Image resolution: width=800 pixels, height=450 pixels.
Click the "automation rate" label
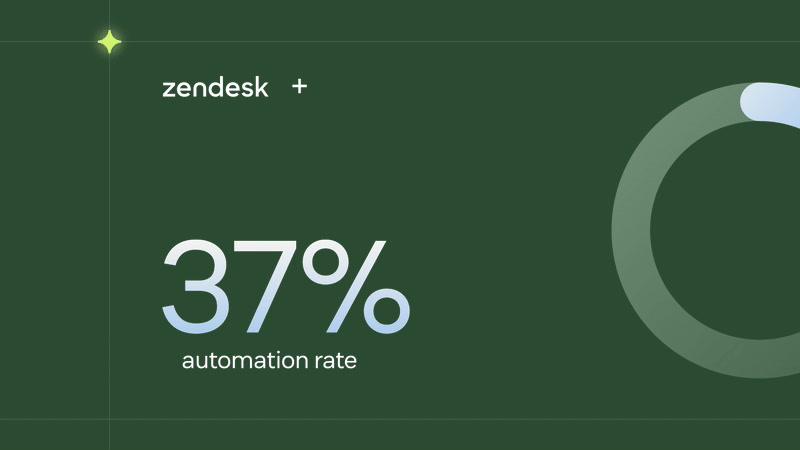(x=269, y=360)
